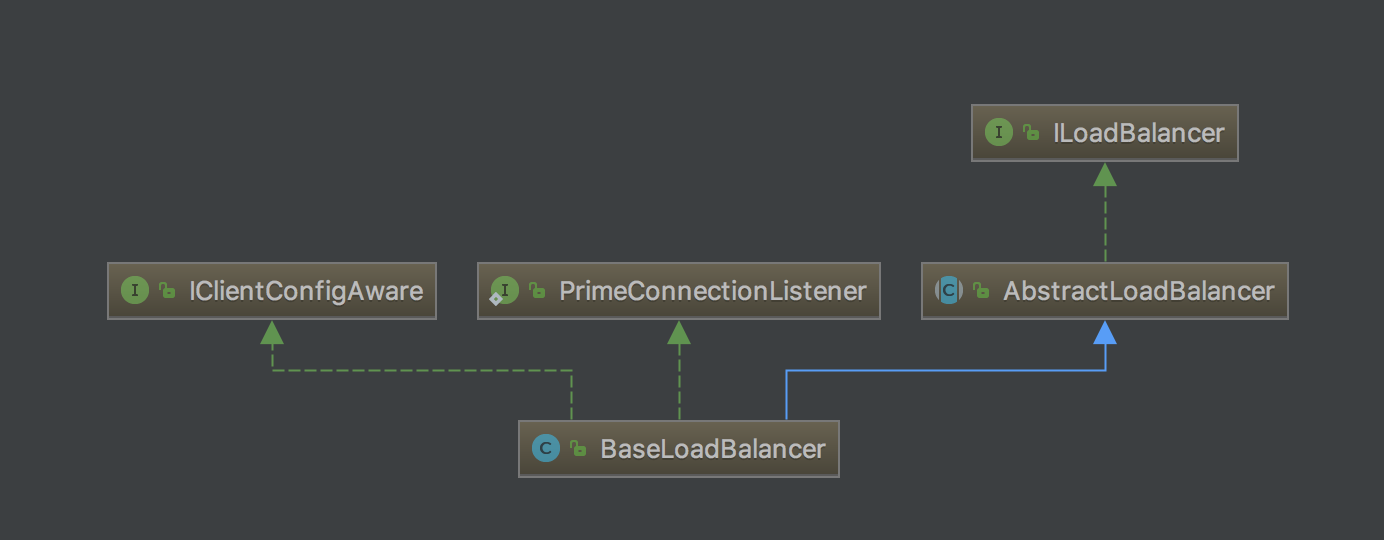Select the ILoadBalancer label text

(1138, 133)
